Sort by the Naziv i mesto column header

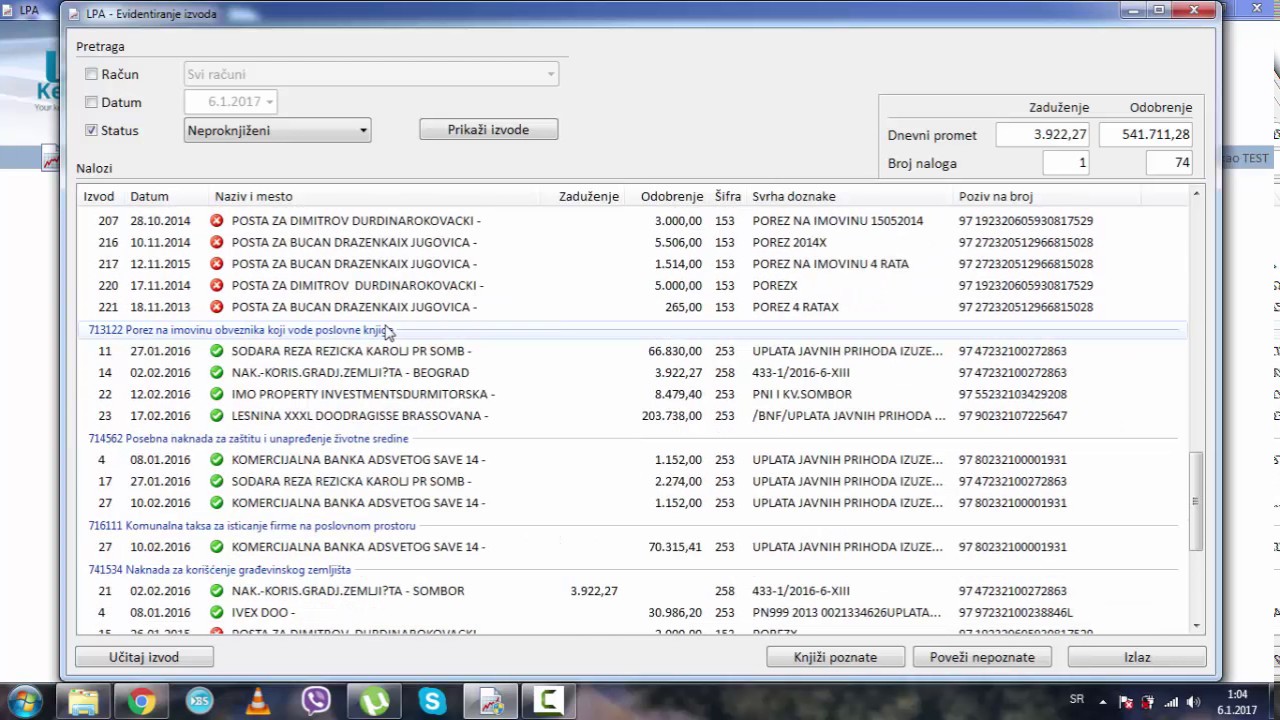tap(254, 197)
